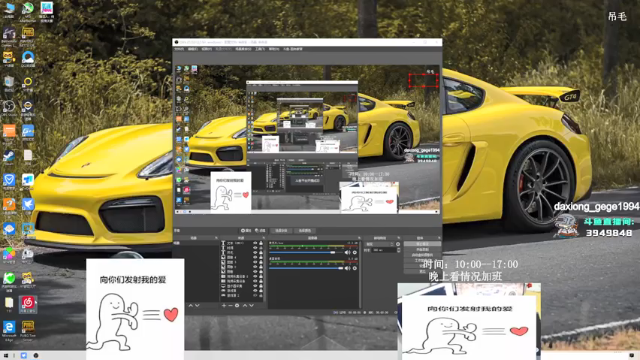Adjust the 麦克风/Aux volume slider
Image resolution: width=640 pixels, height=360 pixels.
pos(306,252)
